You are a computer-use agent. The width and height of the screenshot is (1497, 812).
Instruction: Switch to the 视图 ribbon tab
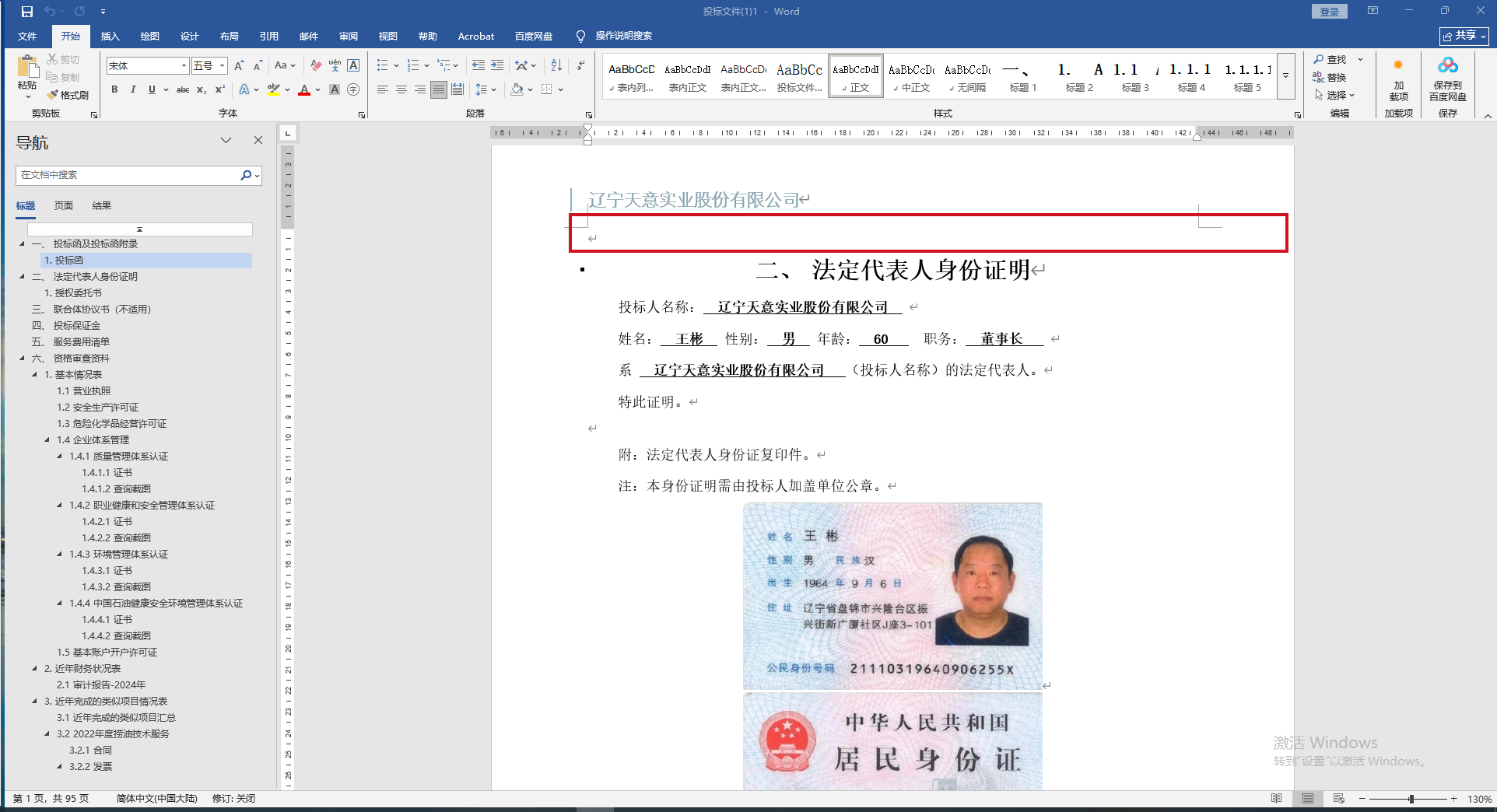point(388,37)
